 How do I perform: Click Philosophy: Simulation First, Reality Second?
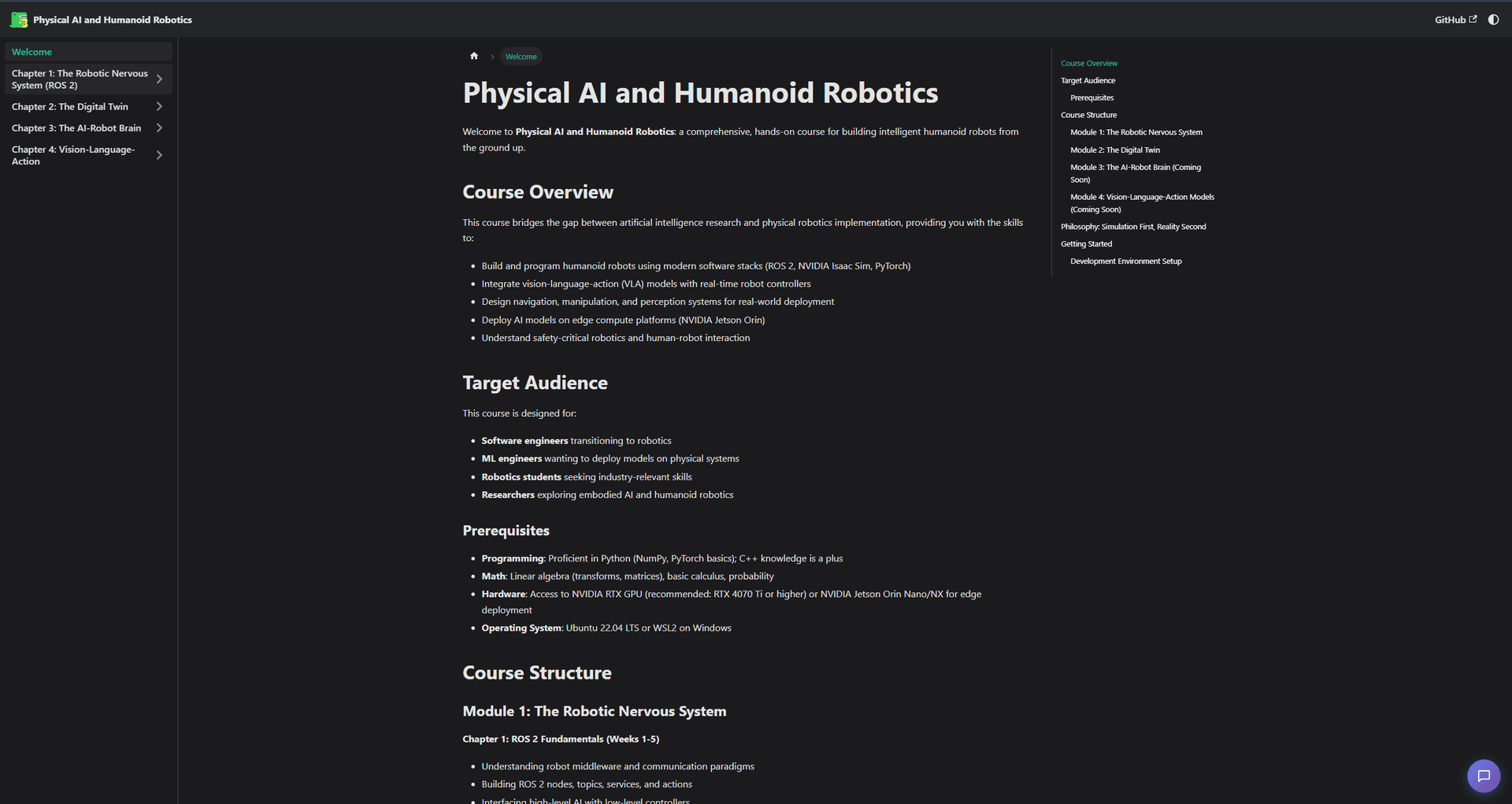click(1132, 226)
